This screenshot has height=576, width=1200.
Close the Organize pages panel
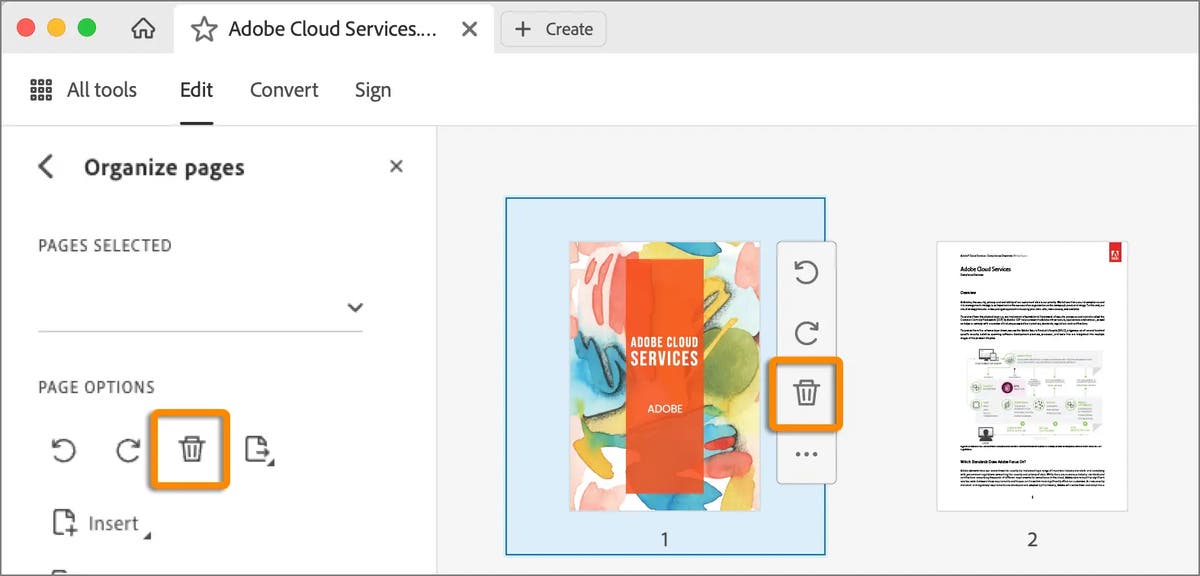(x=396, y=166)
